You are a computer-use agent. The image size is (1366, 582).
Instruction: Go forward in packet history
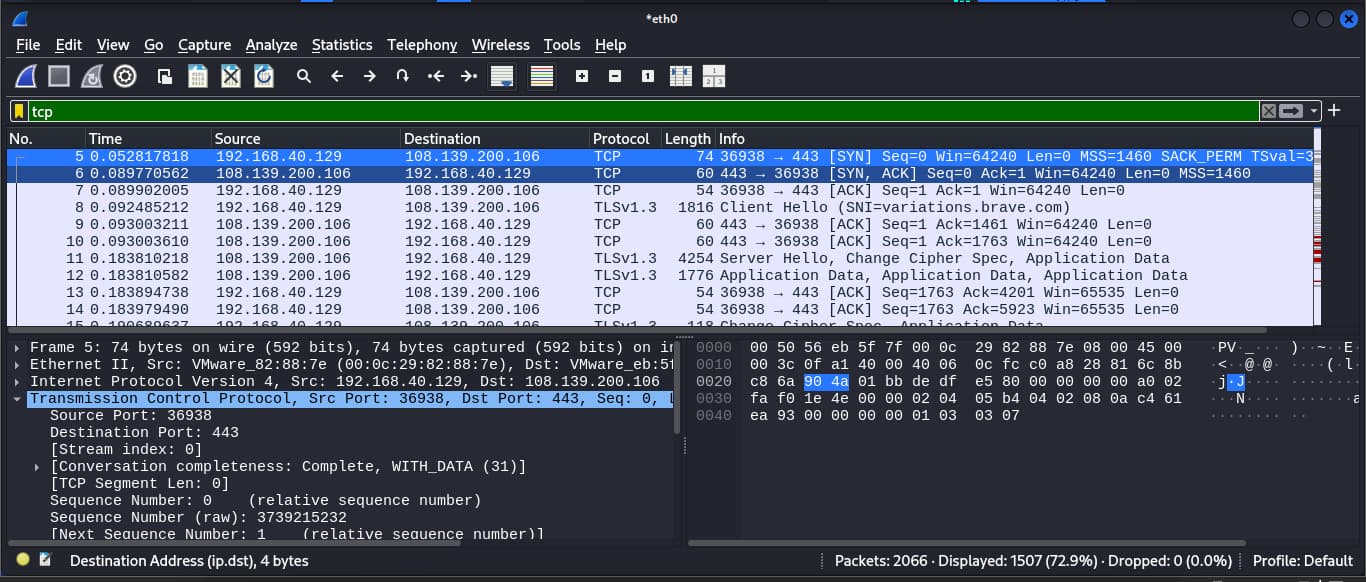coord(370,76)
